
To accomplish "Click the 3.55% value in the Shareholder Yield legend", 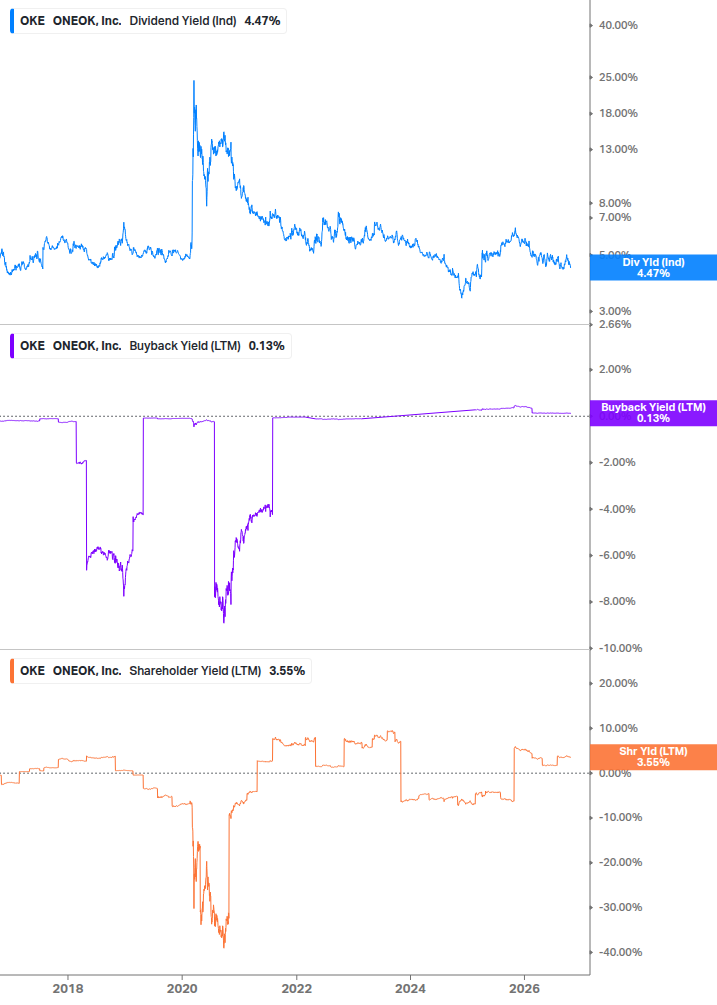I will click(x=287, y=671).
